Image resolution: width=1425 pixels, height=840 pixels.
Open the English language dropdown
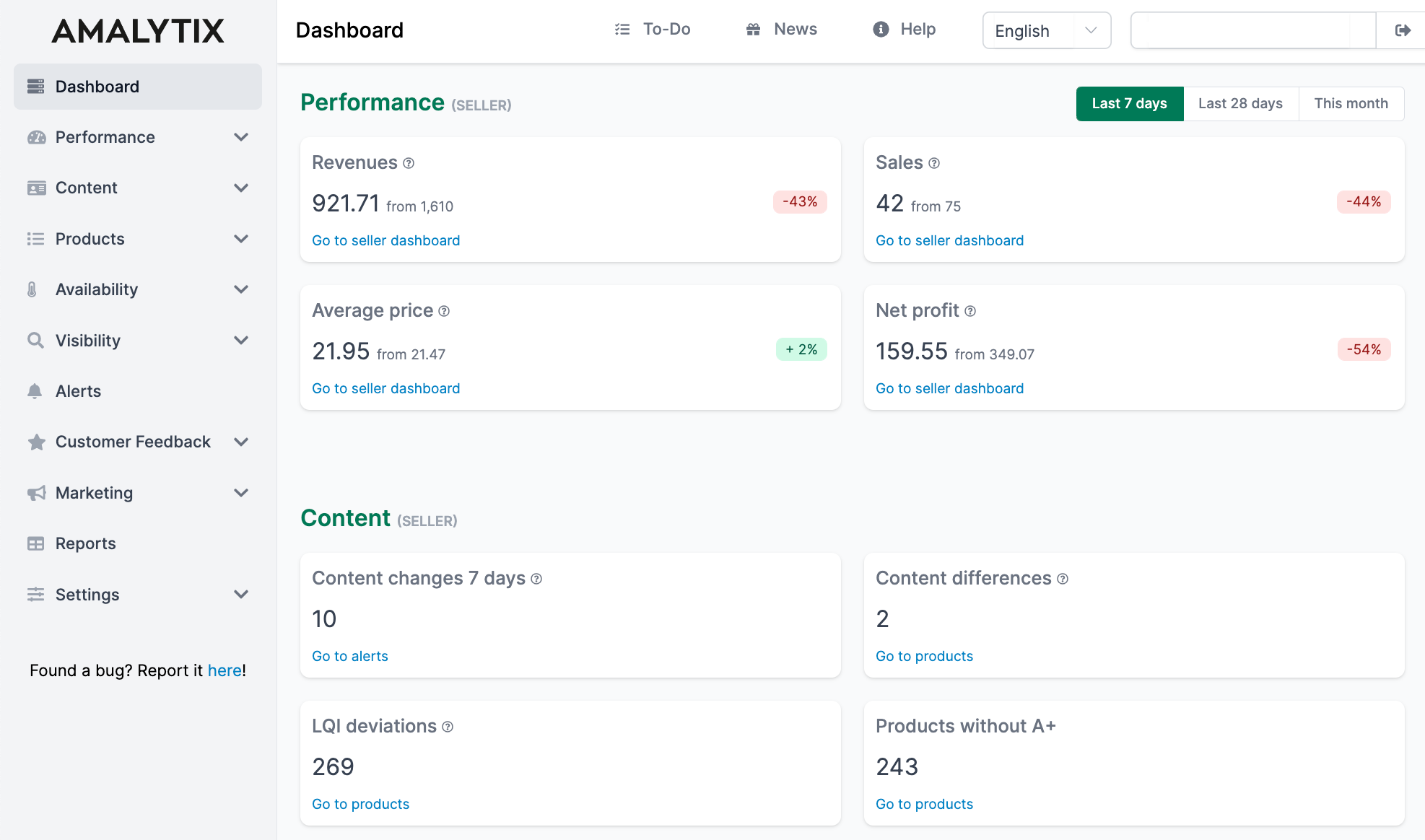click(1045, 30)
